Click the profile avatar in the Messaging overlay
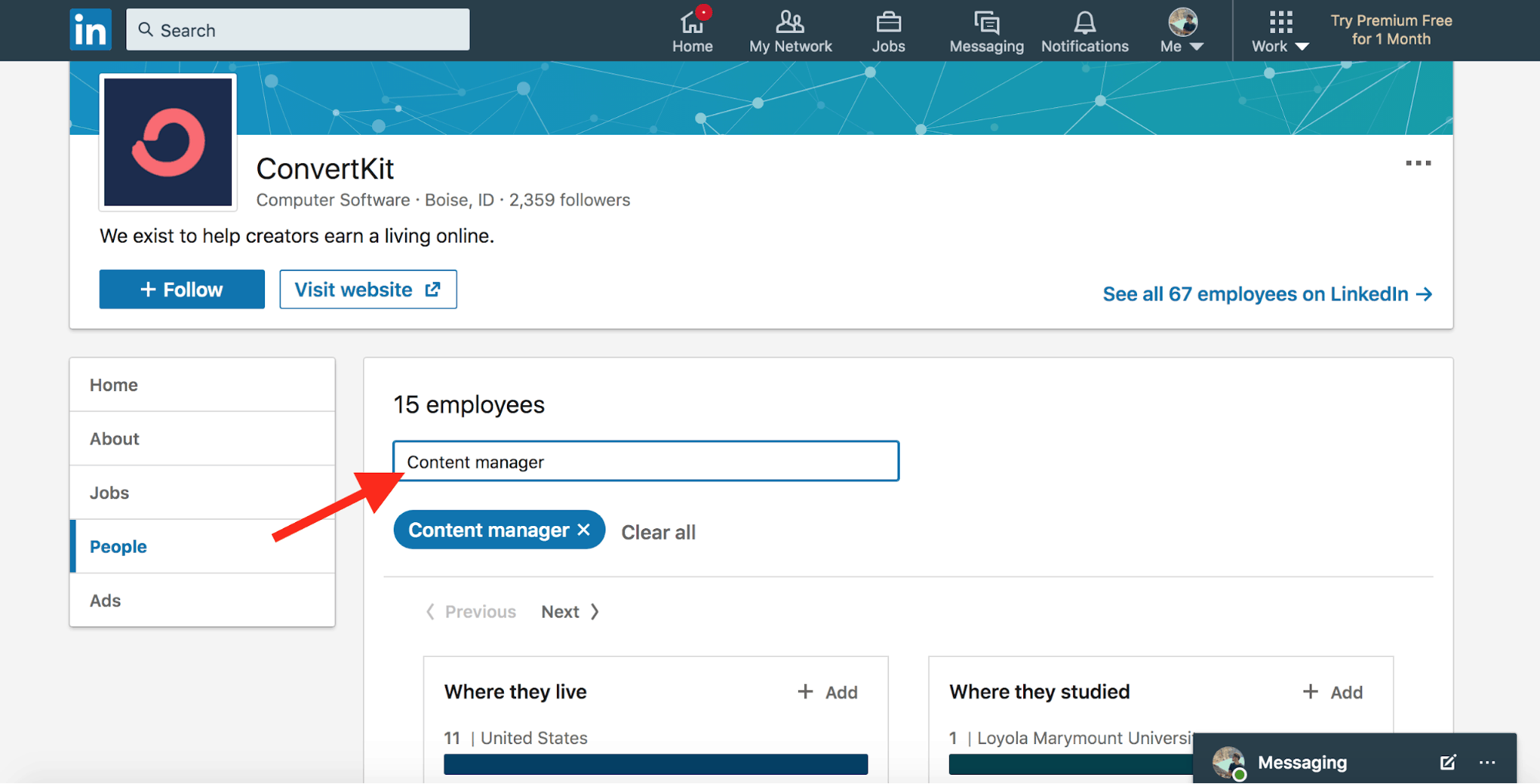The image size is (1540, 784). click(x=1228, y=762)
